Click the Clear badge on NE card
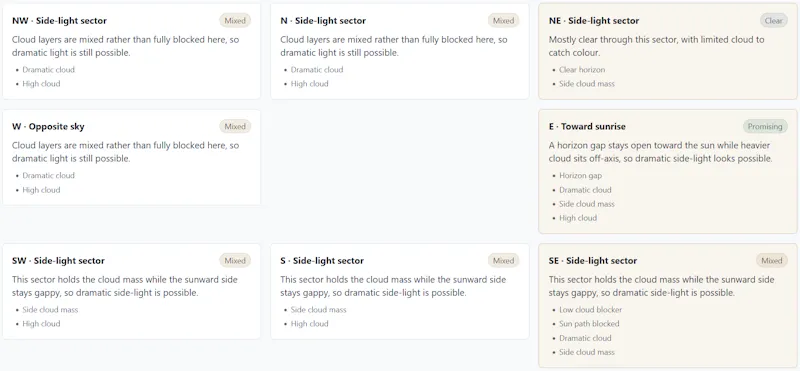The width and height of the screenshot is (800, 371). click(773, 20)
